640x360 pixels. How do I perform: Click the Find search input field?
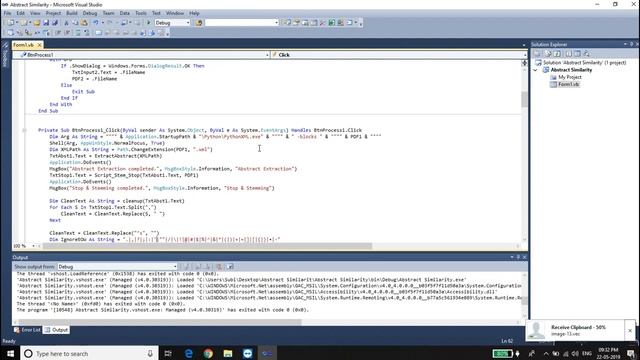[239, 23]
